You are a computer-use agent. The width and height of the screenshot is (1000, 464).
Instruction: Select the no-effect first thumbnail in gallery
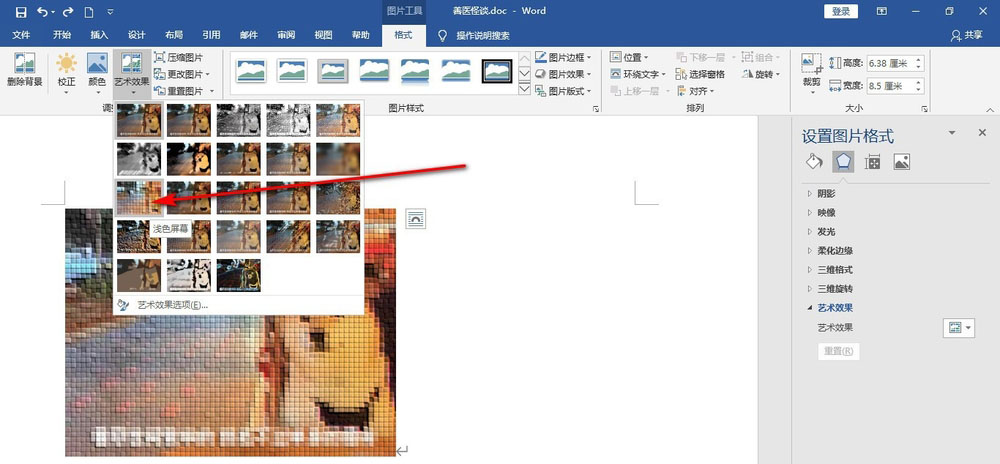[139, 120]
